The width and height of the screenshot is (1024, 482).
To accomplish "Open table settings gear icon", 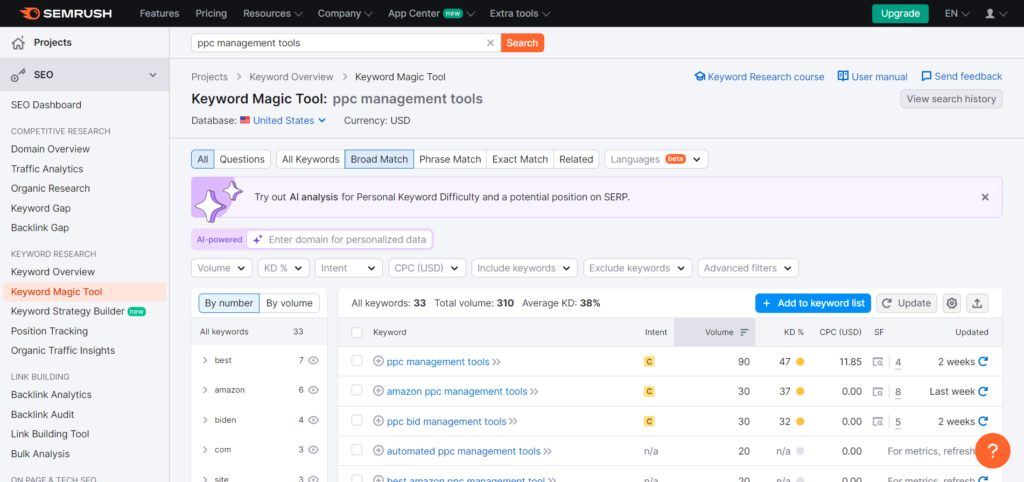I will click(952, 303).
